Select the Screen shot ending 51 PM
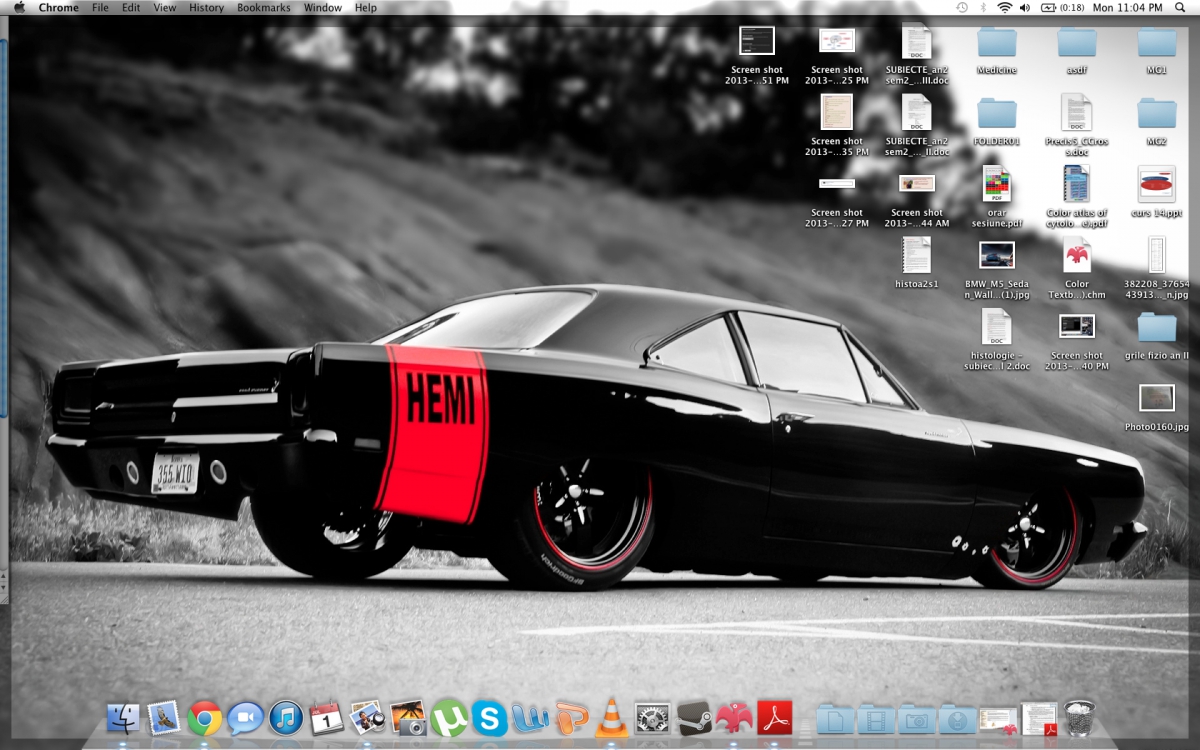Viewport: 1200px width, 750px height. point(757,42)
